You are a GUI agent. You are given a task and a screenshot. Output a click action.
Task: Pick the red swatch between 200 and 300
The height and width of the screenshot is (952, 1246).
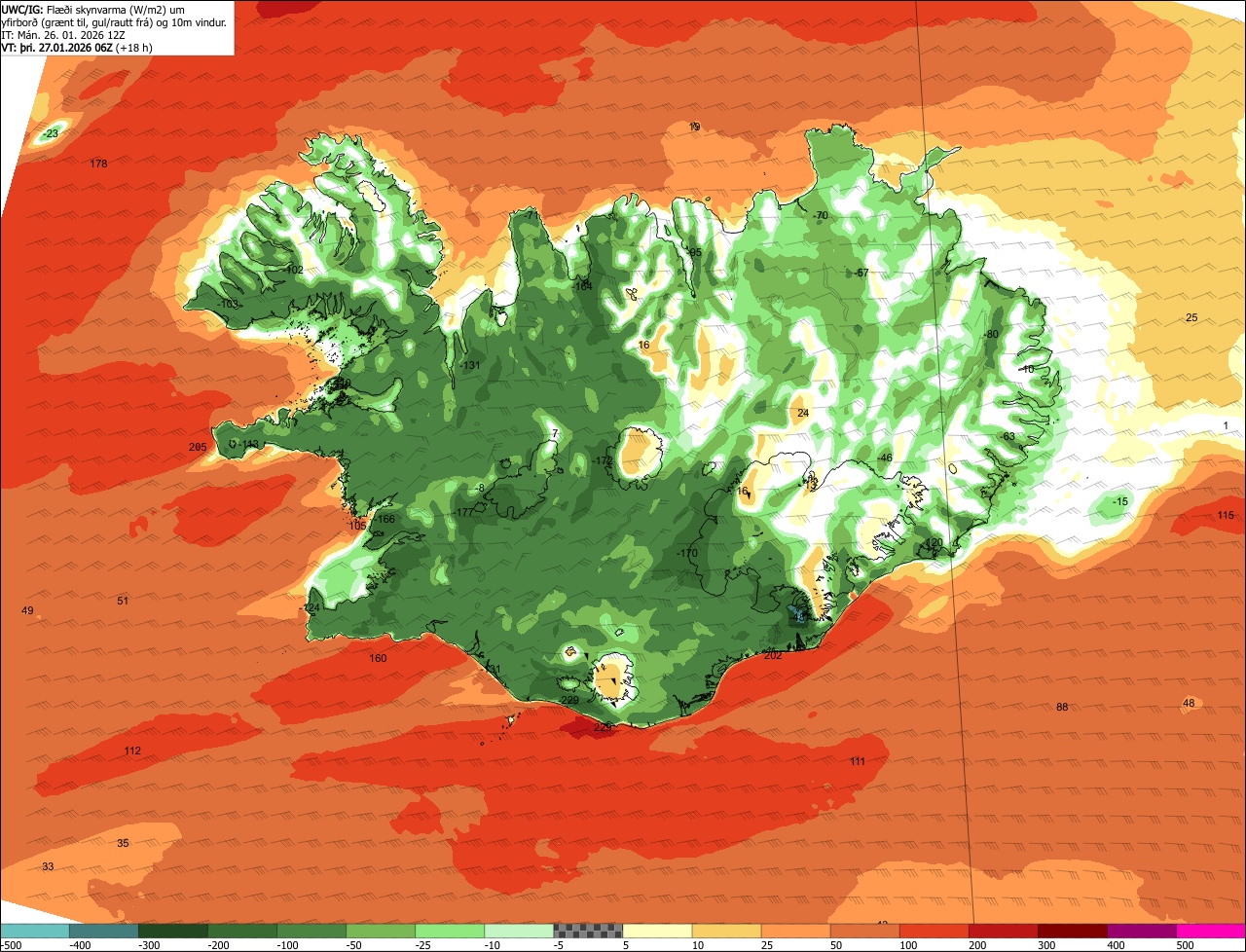point(1003,931)
